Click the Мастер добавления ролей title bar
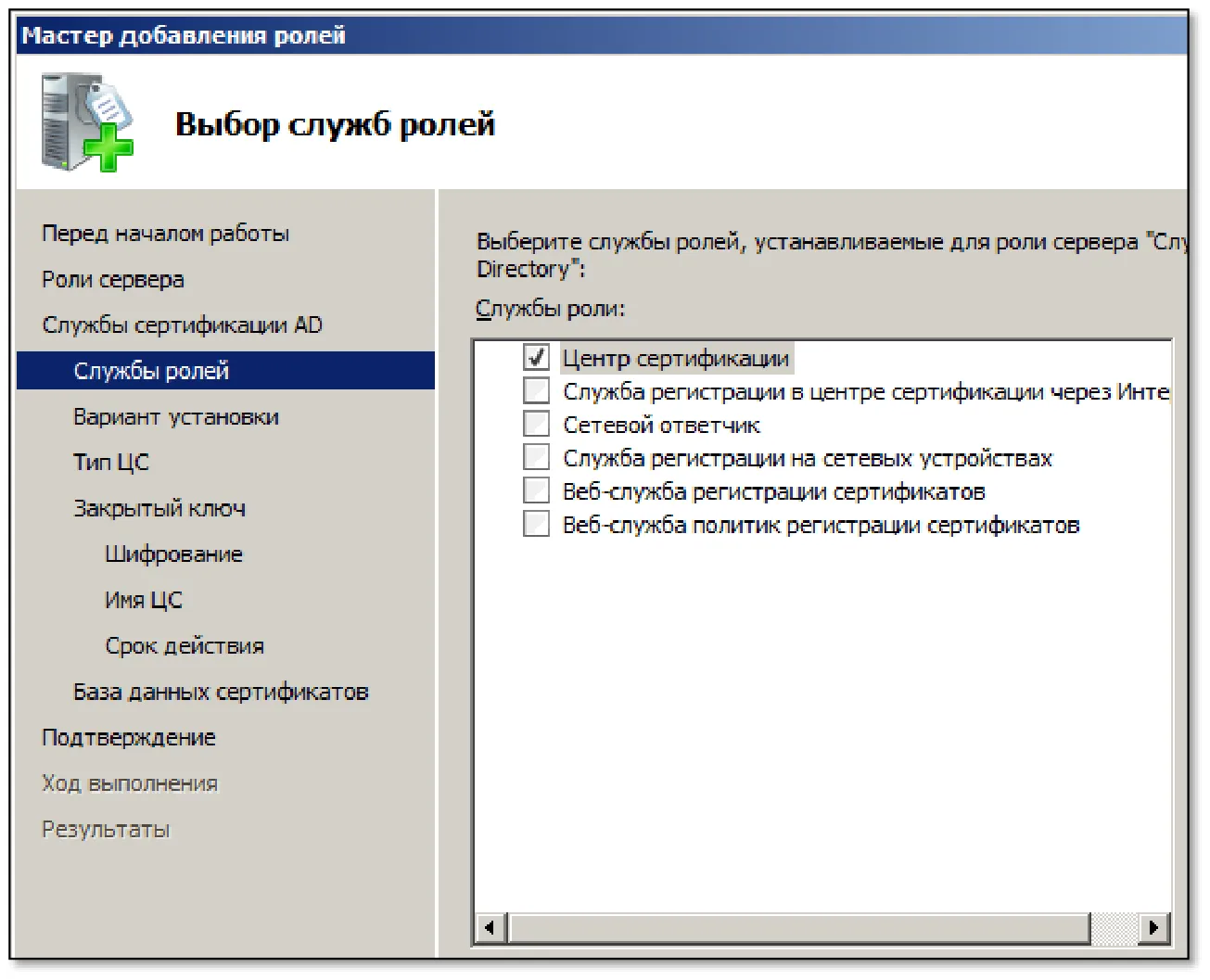 602,35
